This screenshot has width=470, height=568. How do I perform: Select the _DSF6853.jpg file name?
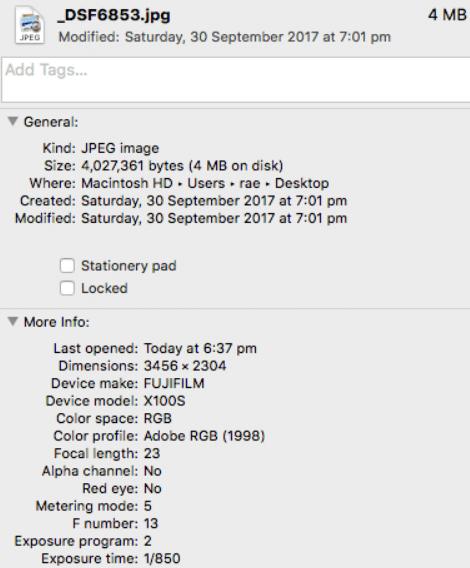[114, 15]
